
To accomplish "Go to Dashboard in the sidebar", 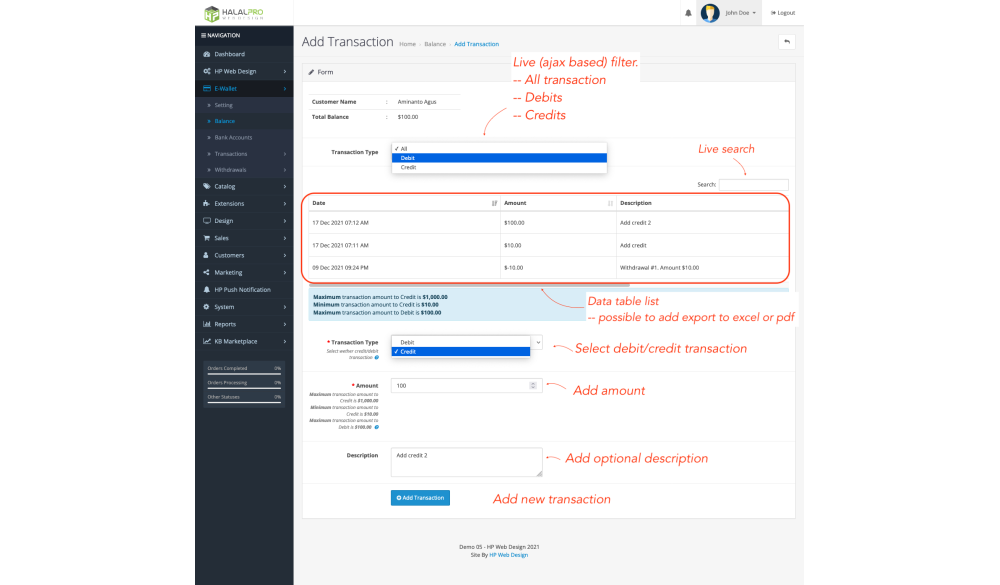I will [229, 54].
